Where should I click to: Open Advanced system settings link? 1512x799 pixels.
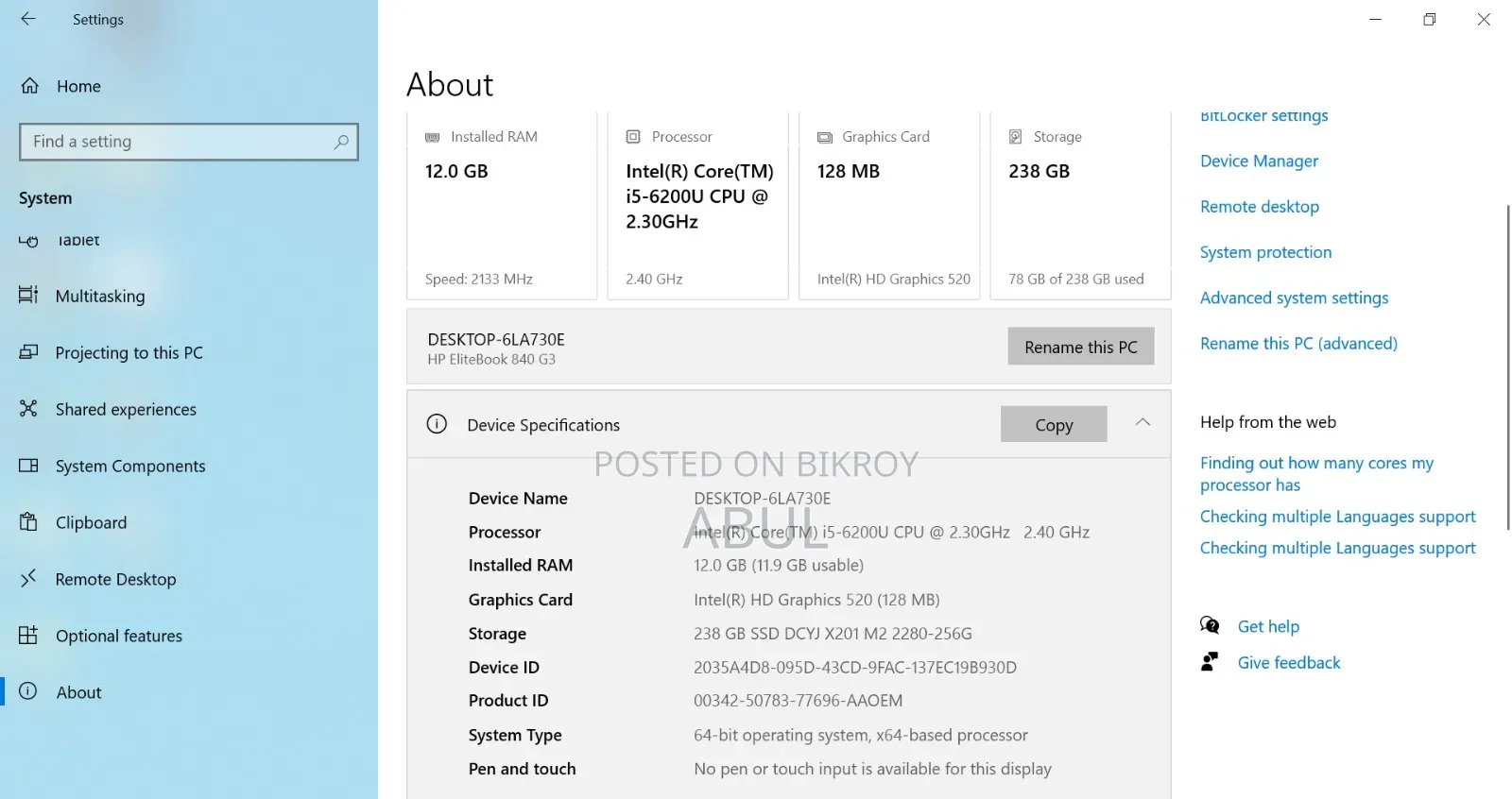(1294, 297)
